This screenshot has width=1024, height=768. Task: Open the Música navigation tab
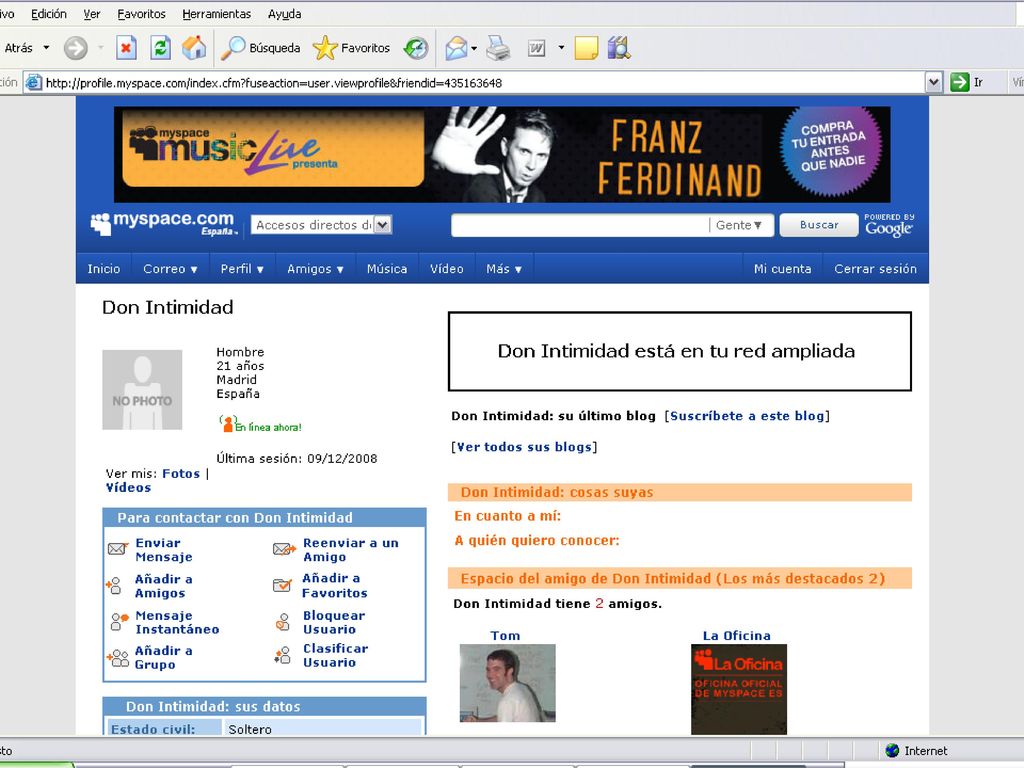coord(387,269)
